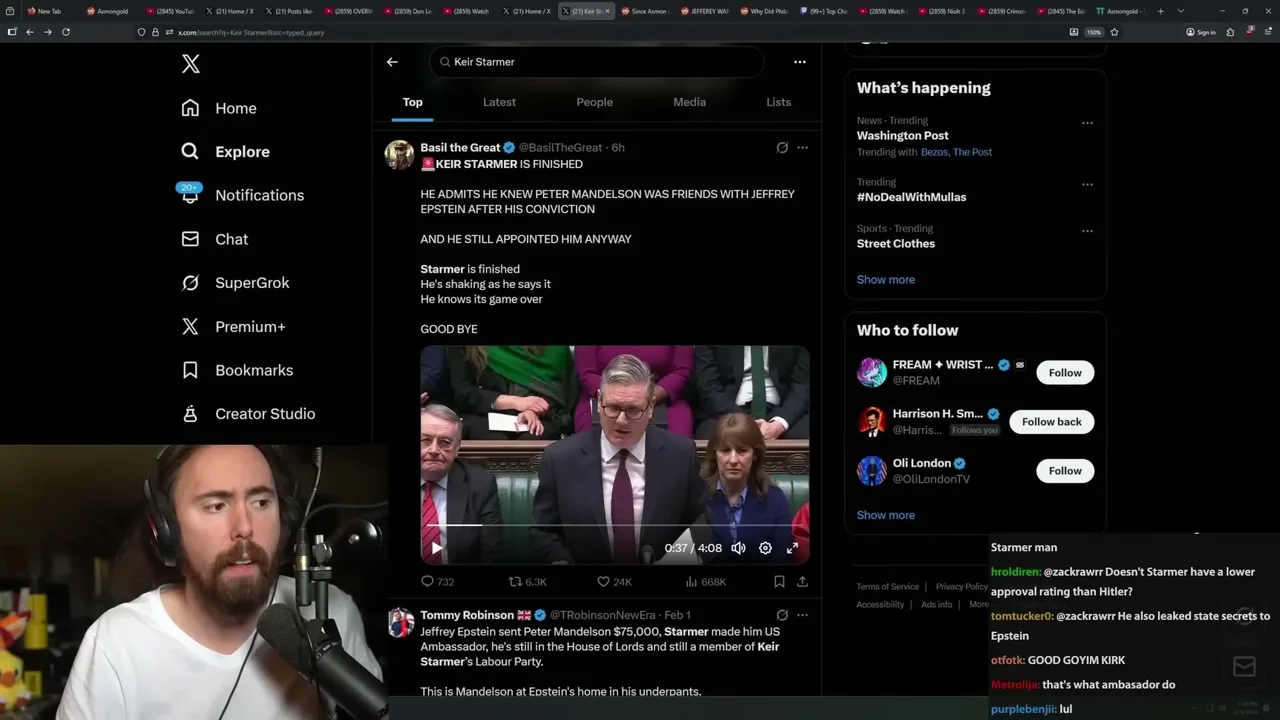Select the Top search tab
Screen dimensions: 1280x720
tap(413, 102)
